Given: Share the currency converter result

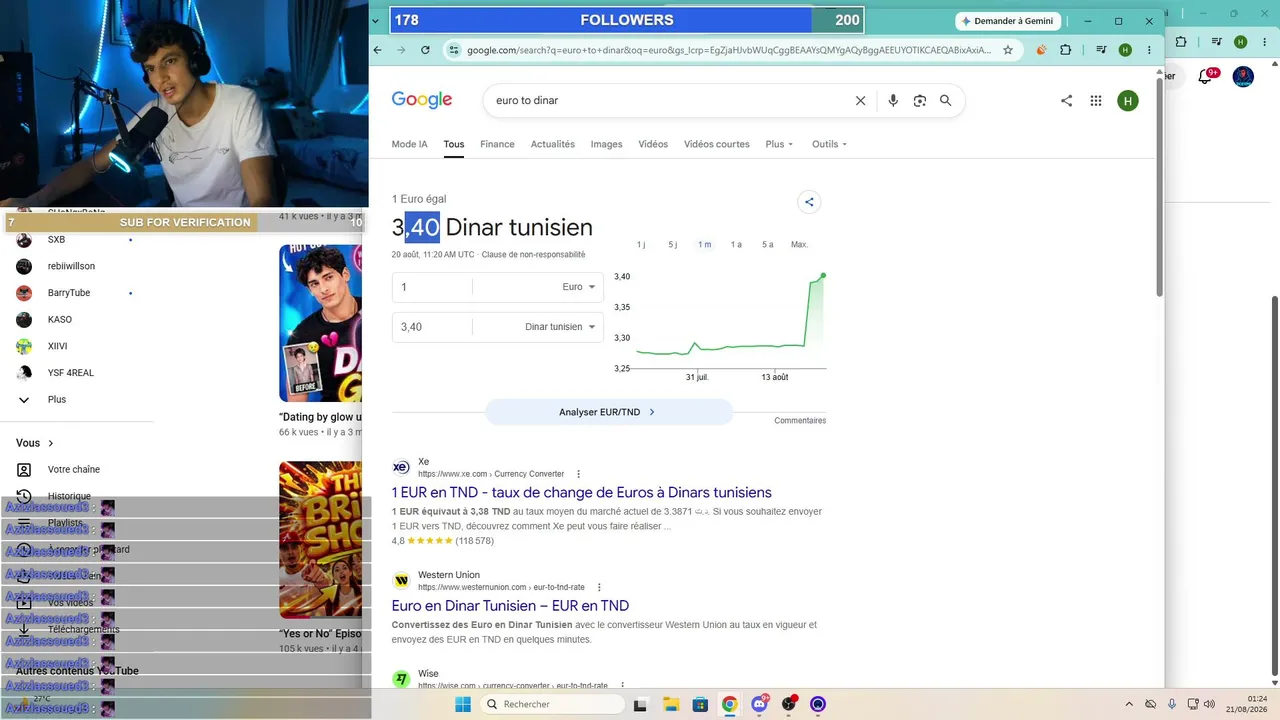Looking at the screenshot, I should (809, 202).
